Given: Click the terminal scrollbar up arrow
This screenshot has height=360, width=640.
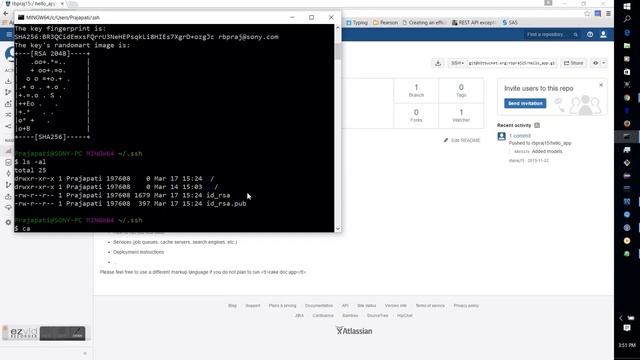Looking at the screenshot, I should pos(338,28).
